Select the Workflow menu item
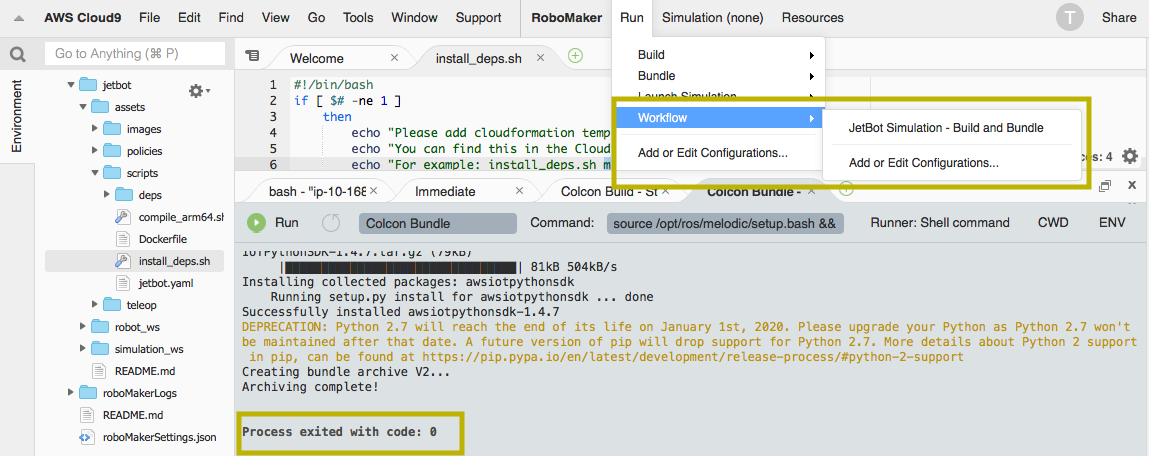1149x456 pixels. coord(719,118)
